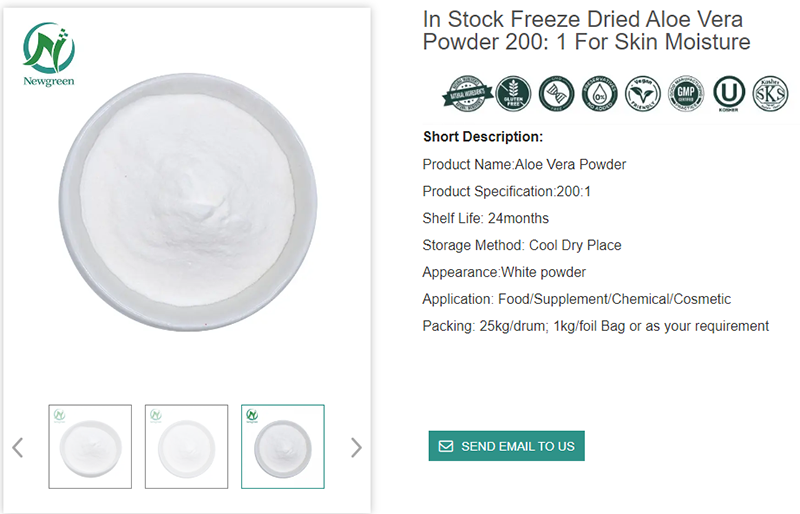Click the Vegan Friendly leaf badge

pos(642,93)
